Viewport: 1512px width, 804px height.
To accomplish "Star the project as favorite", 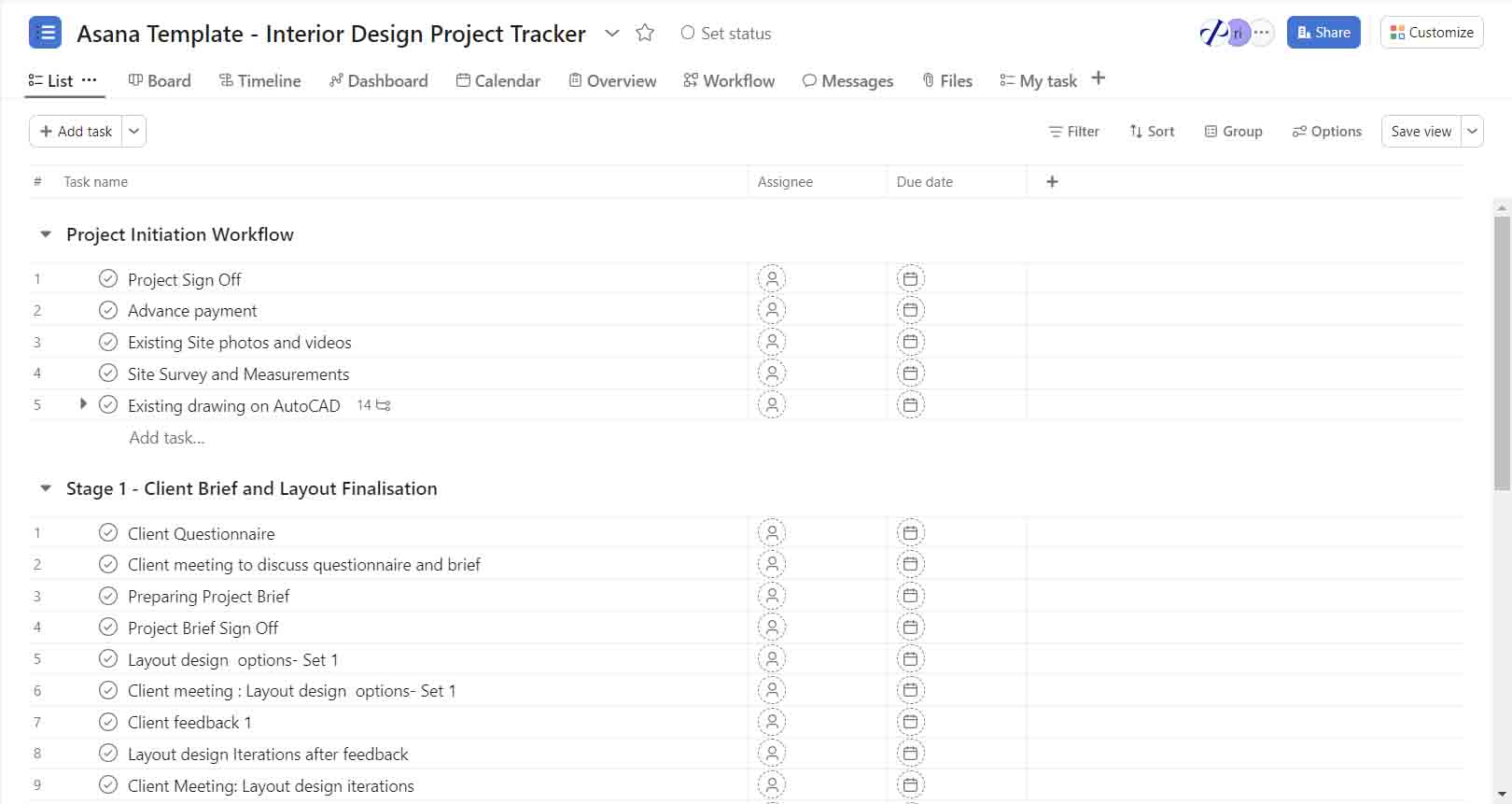I will click(645, 33).
